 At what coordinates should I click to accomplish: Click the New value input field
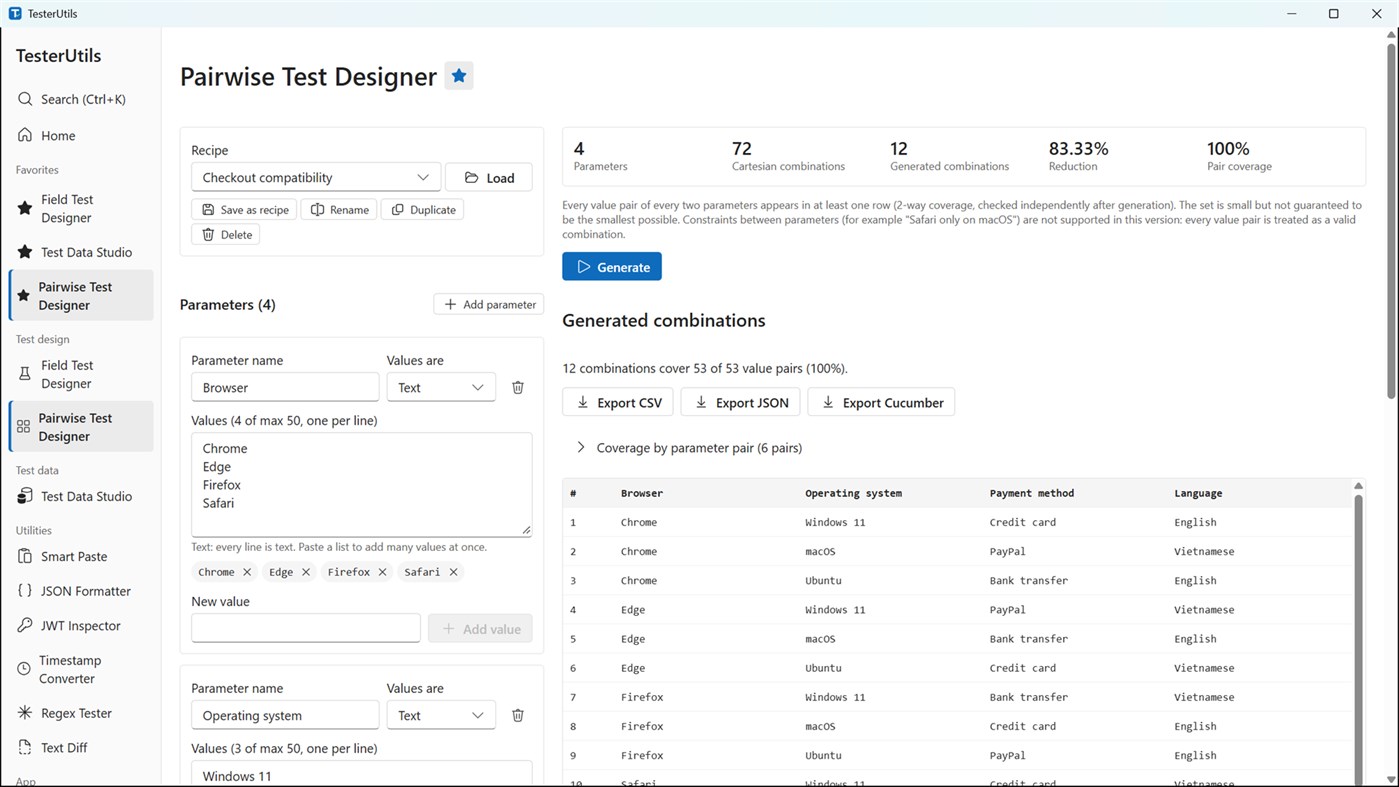coord(306,628)
